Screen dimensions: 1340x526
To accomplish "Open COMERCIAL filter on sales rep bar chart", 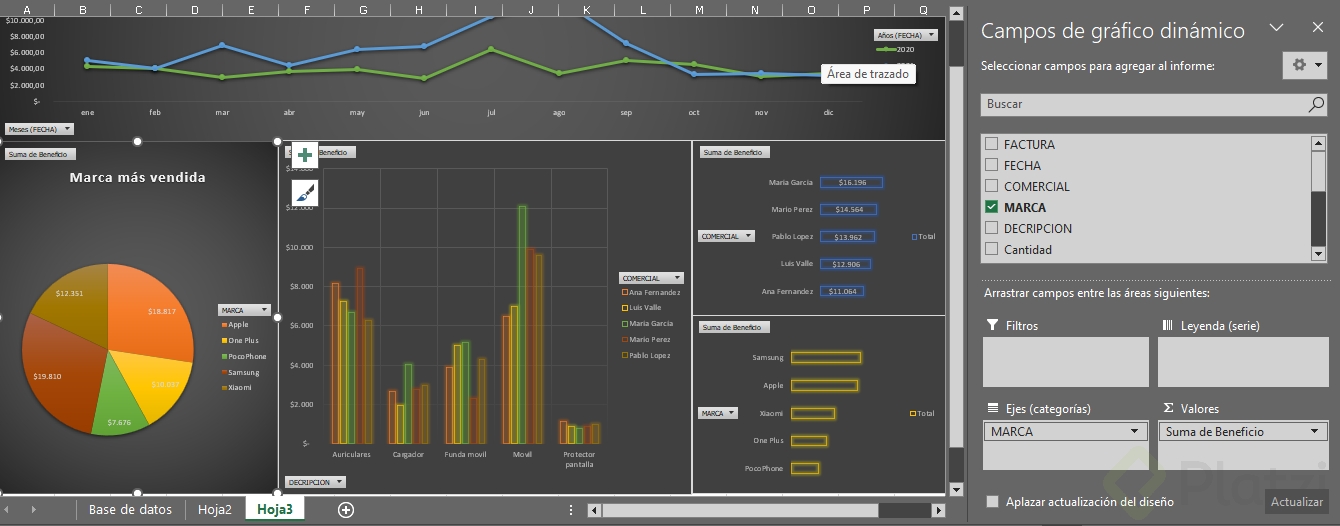I will point(725,237).
